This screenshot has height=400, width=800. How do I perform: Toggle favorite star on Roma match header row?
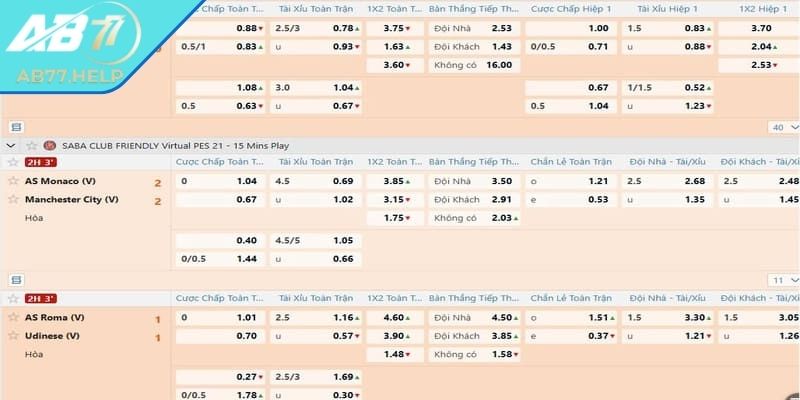coord(13,298)
